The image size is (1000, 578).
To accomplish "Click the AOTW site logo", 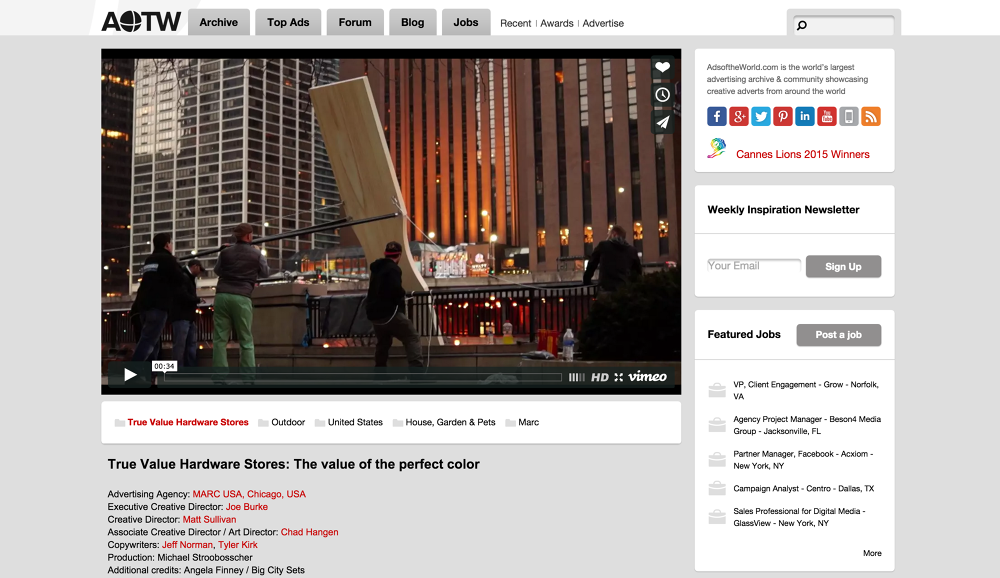I will 142,22.
